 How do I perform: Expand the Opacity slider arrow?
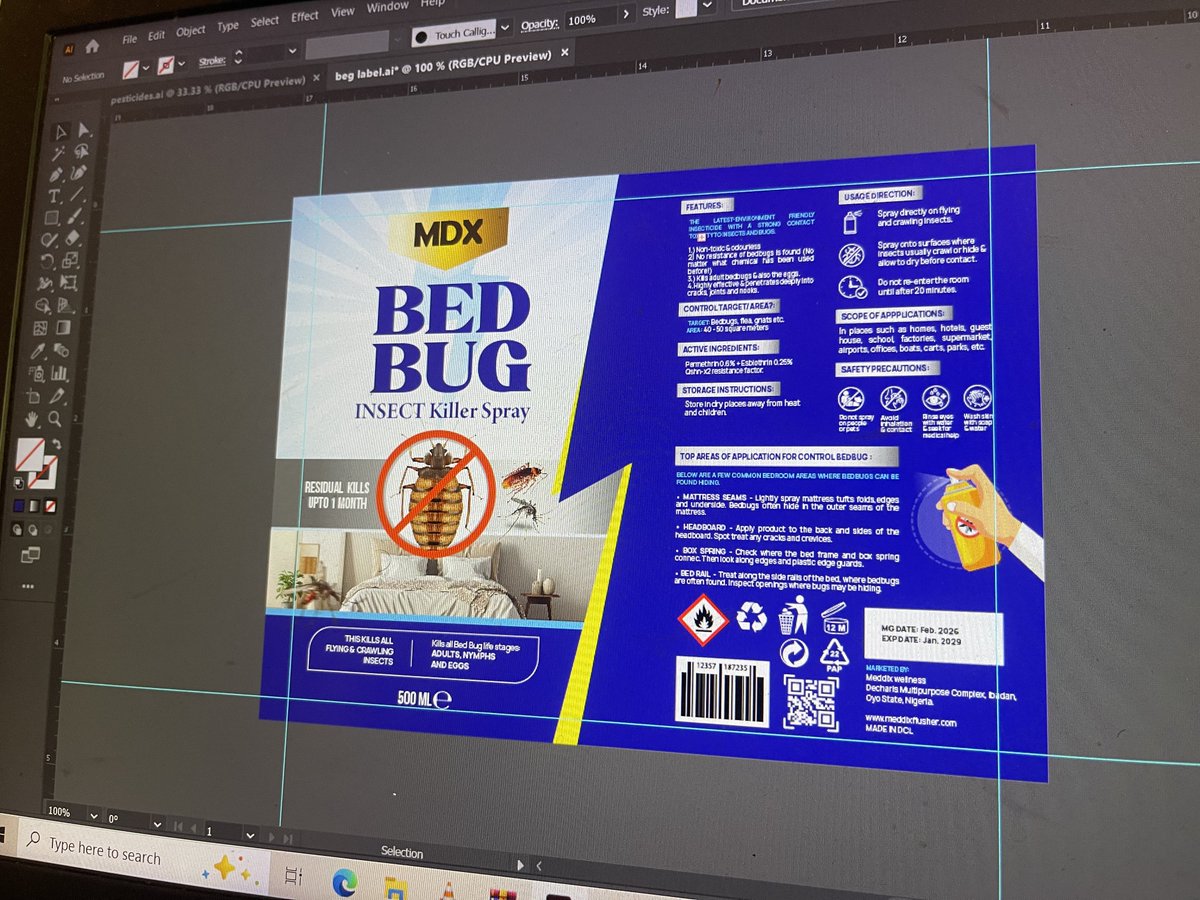coord(626,14)
